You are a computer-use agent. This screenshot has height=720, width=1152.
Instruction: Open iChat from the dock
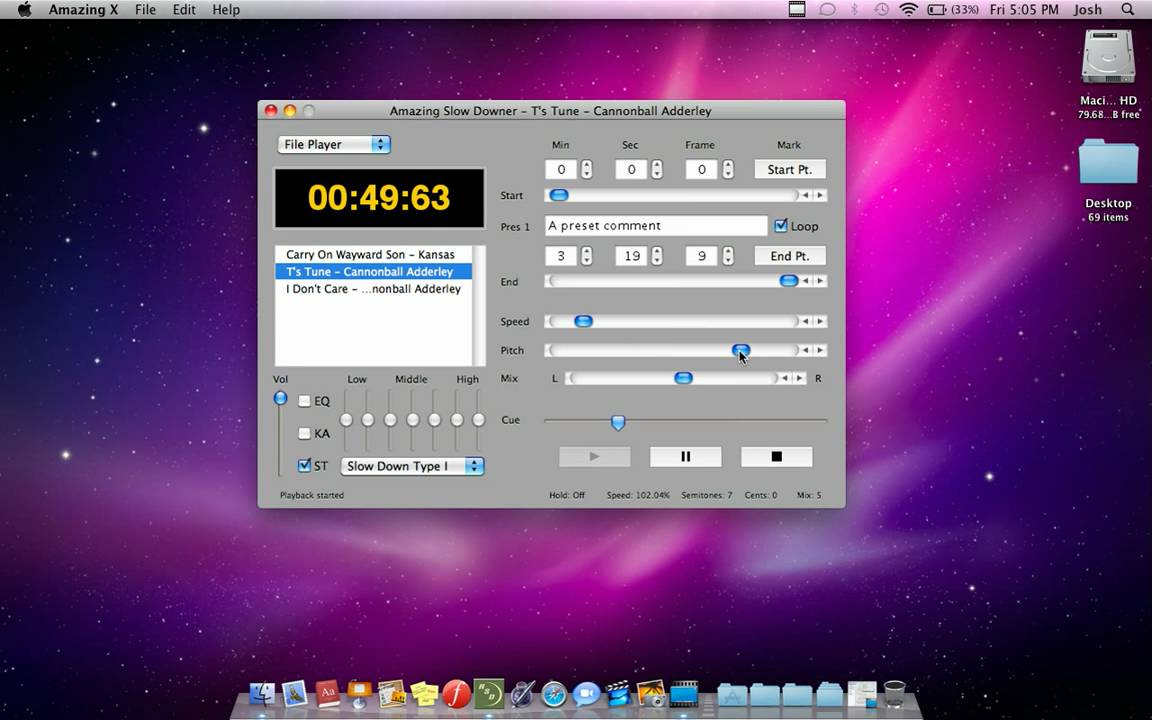coord(586,694)
